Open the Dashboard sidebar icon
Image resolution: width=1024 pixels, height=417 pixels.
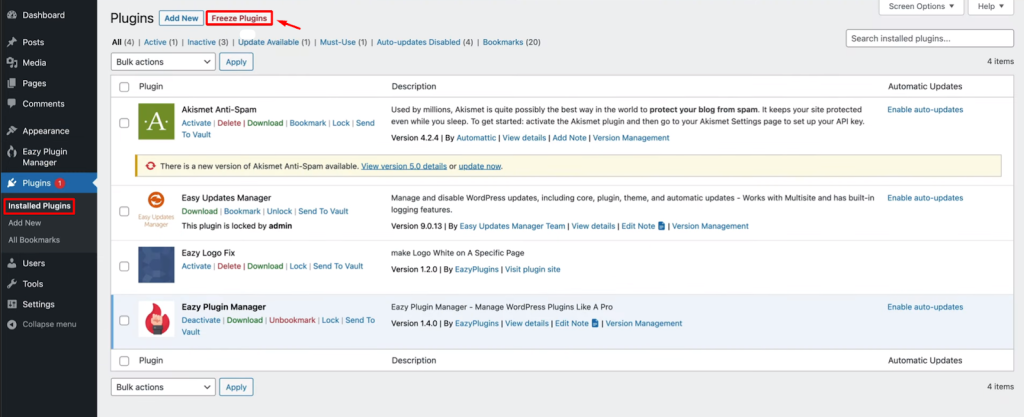(11, 15)
